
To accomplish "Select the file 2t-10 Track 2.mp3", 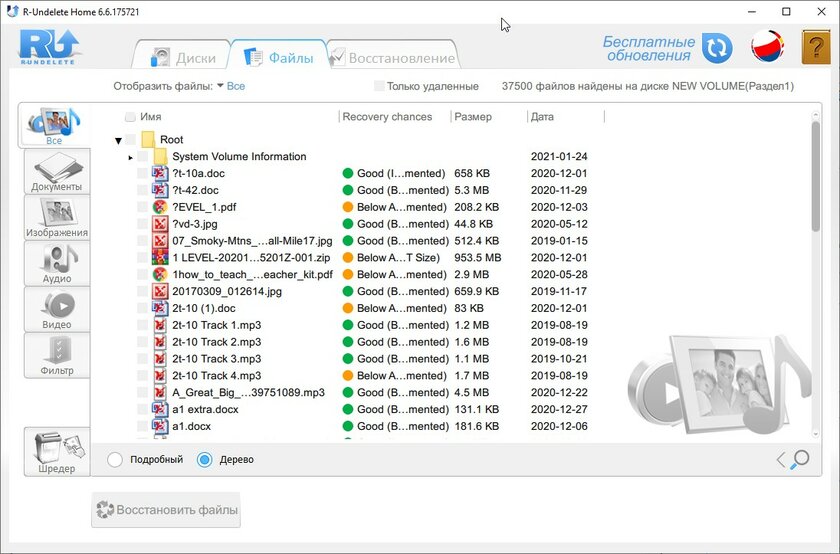I will [216, 342].
